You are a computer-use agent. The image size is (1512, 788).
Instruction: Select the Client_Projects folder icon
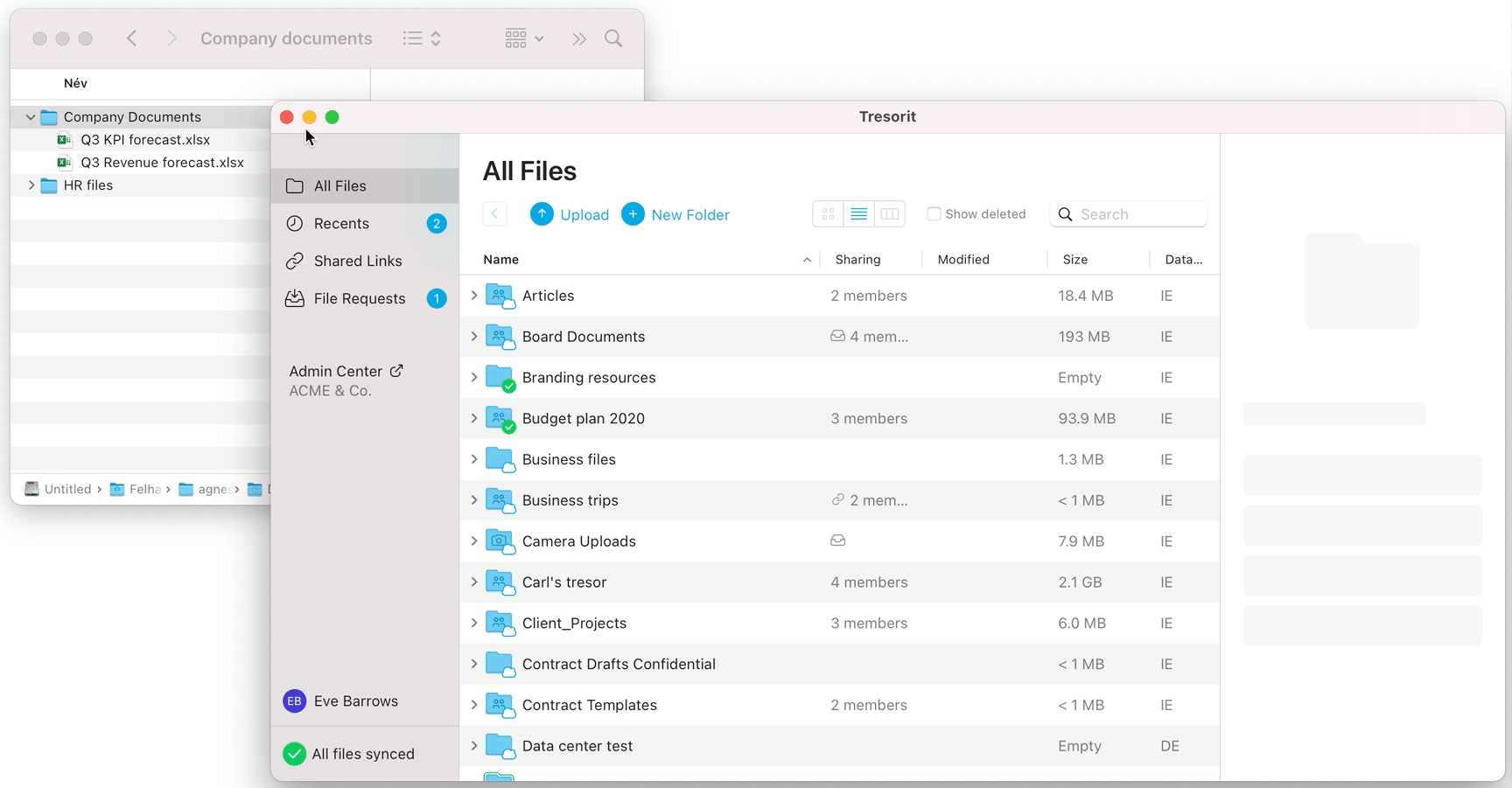[x=500, y=624]
